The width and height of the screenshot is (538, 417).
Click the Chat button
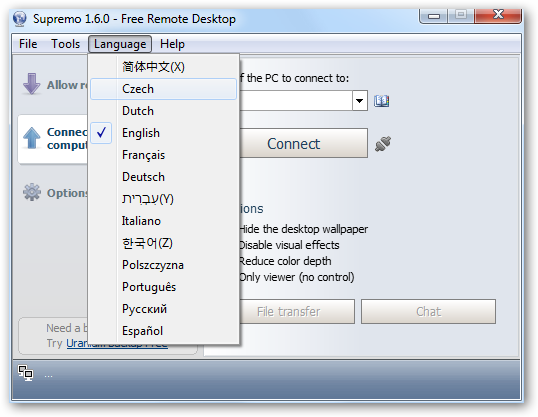(x=428, y=312)
